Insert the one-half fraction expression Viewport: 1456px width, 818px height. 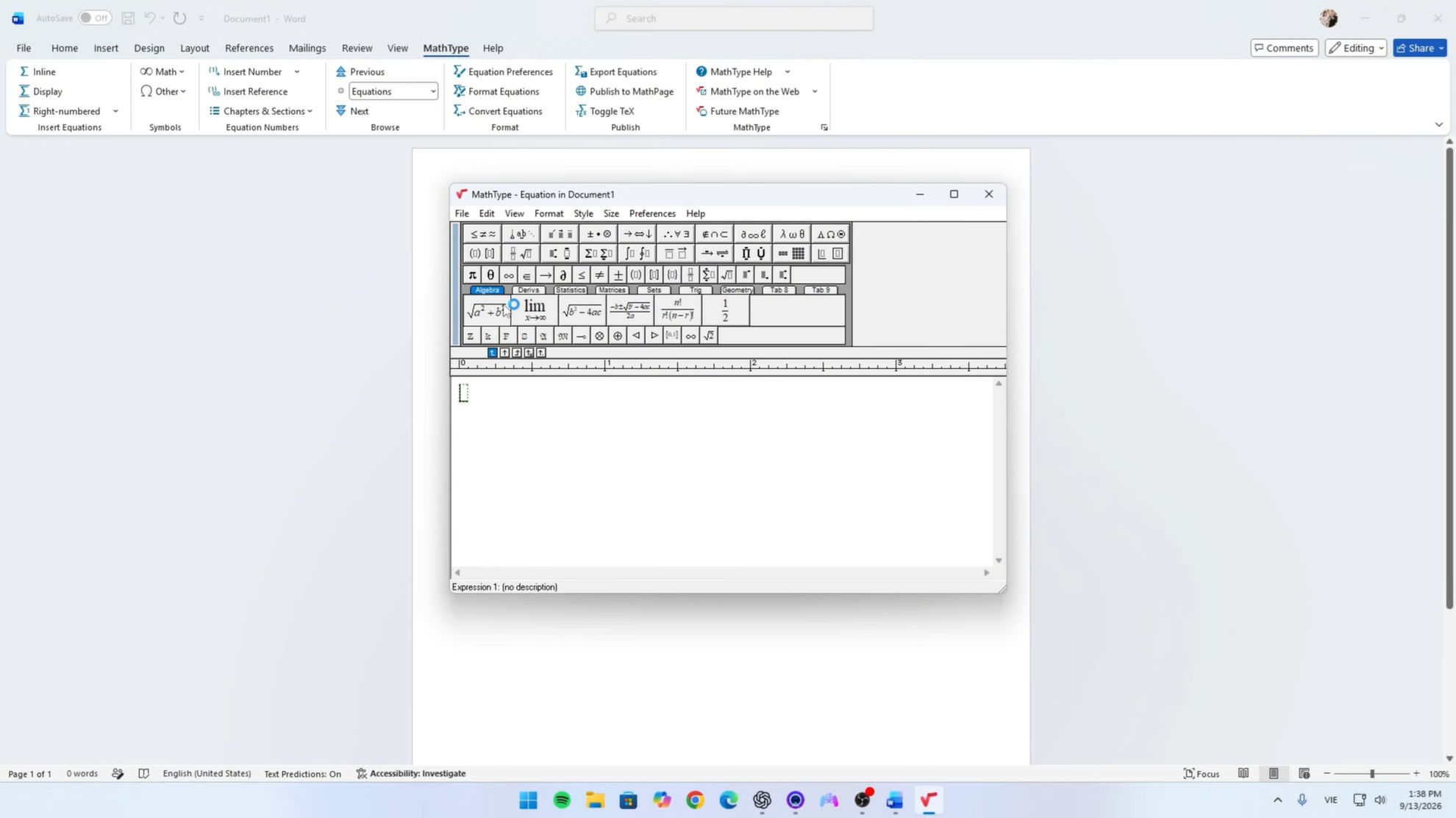pyautogui.click(x=725, y=310)
